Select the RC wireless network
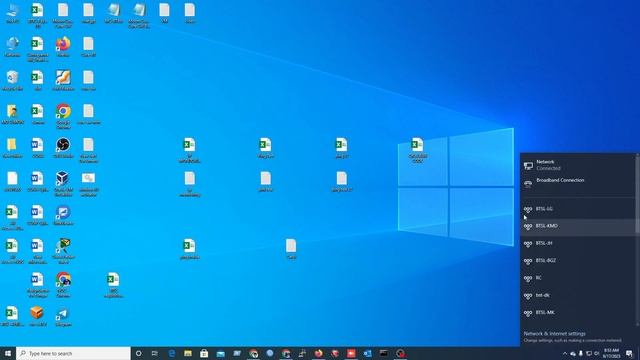Image resolution: width=640 pixels, height=360 pixels. tap(577, 278)
